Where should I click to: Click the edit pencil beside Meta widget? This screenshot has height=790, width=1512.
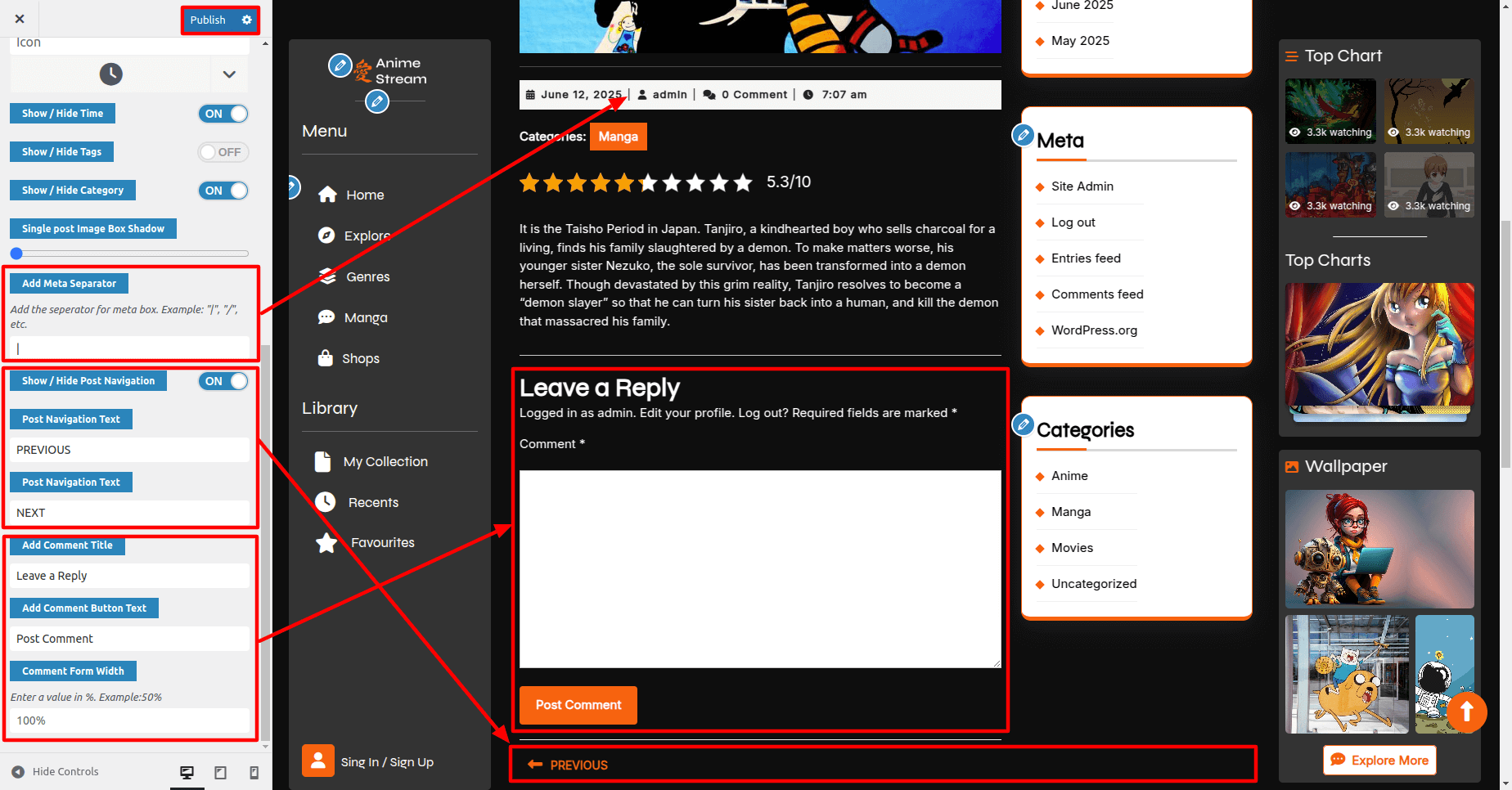[1023, 135]
